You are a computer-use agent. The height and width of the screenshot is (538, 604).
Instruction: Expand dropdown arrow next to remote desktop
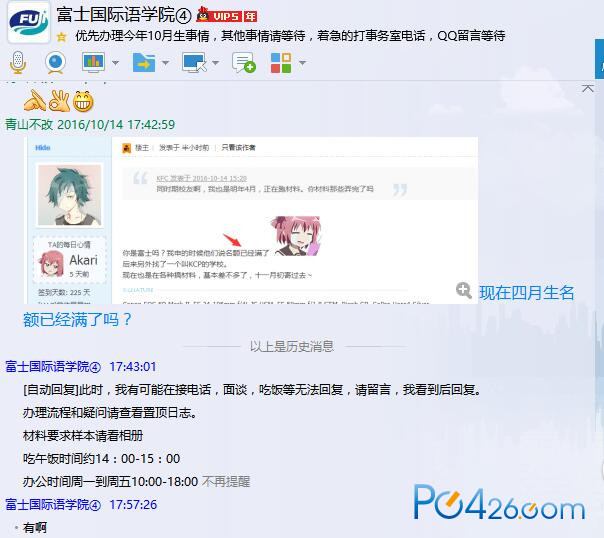215,63
